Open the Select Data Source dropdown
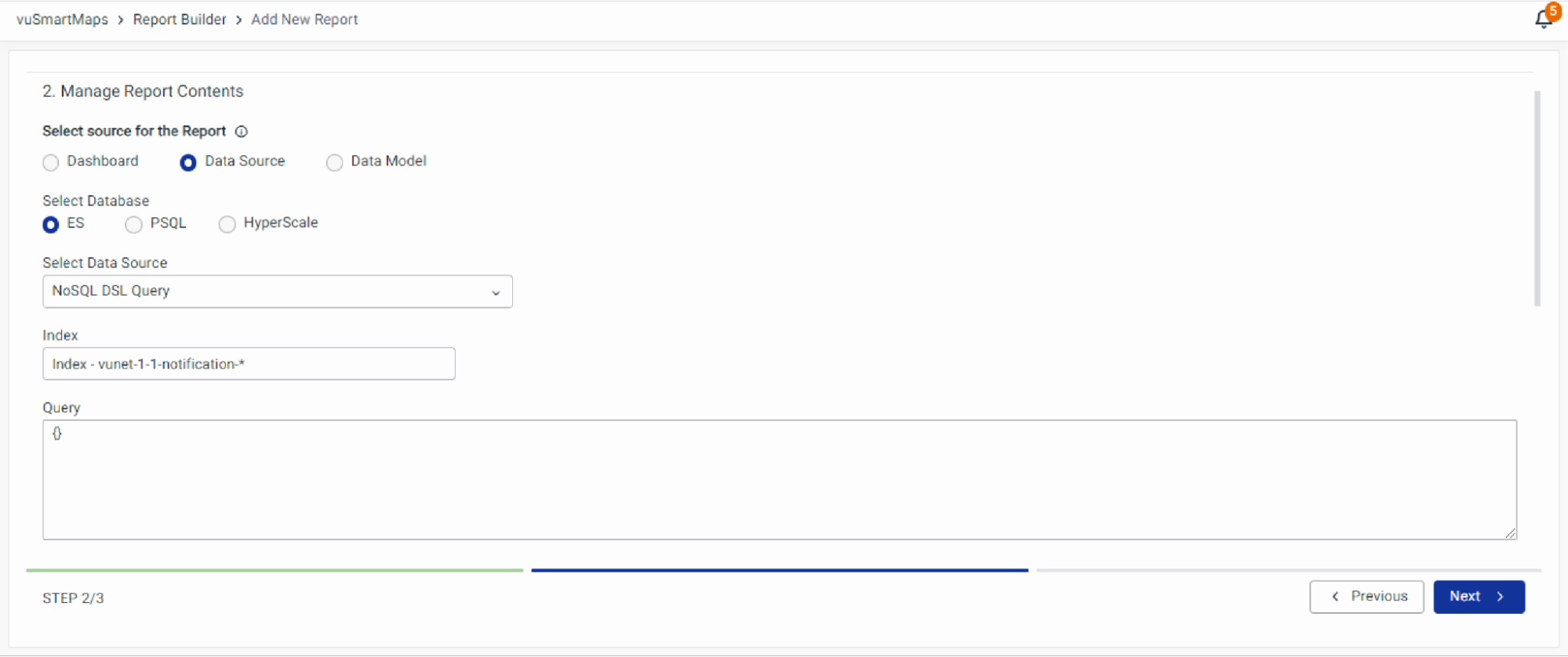Screen dimensions: 1568x657 [277, 292]
